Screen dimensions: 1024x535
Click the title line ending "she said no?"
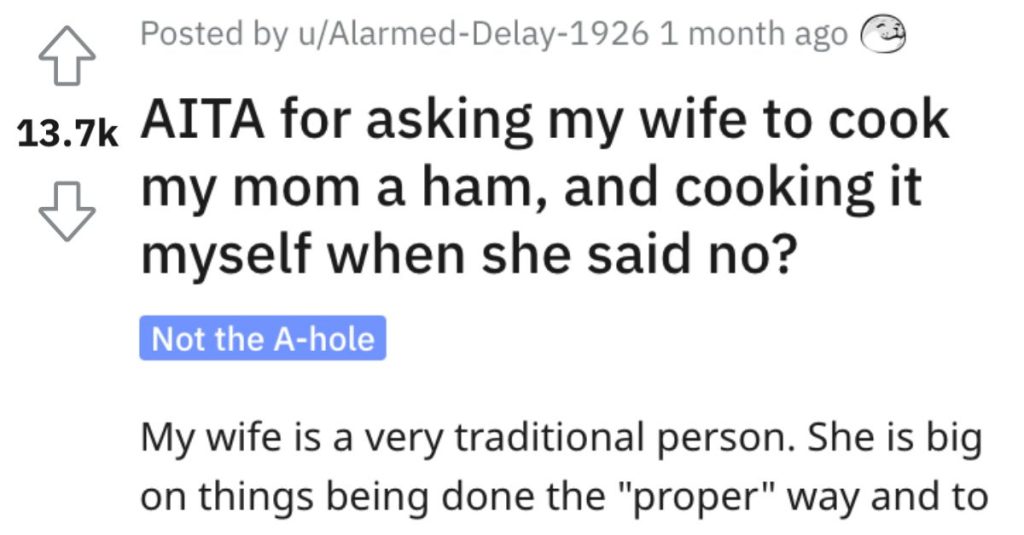[470, 256]
